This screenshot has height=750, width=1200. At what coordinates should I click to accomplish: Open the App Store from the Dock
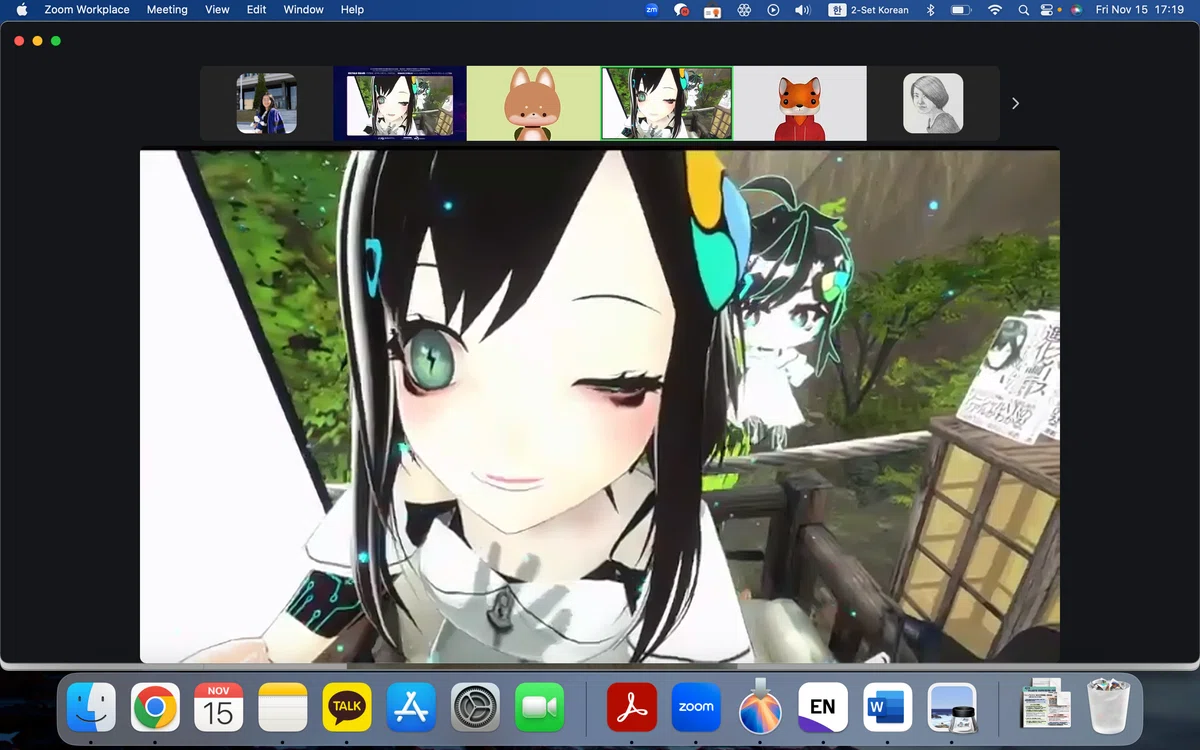[x=411, y=708]
